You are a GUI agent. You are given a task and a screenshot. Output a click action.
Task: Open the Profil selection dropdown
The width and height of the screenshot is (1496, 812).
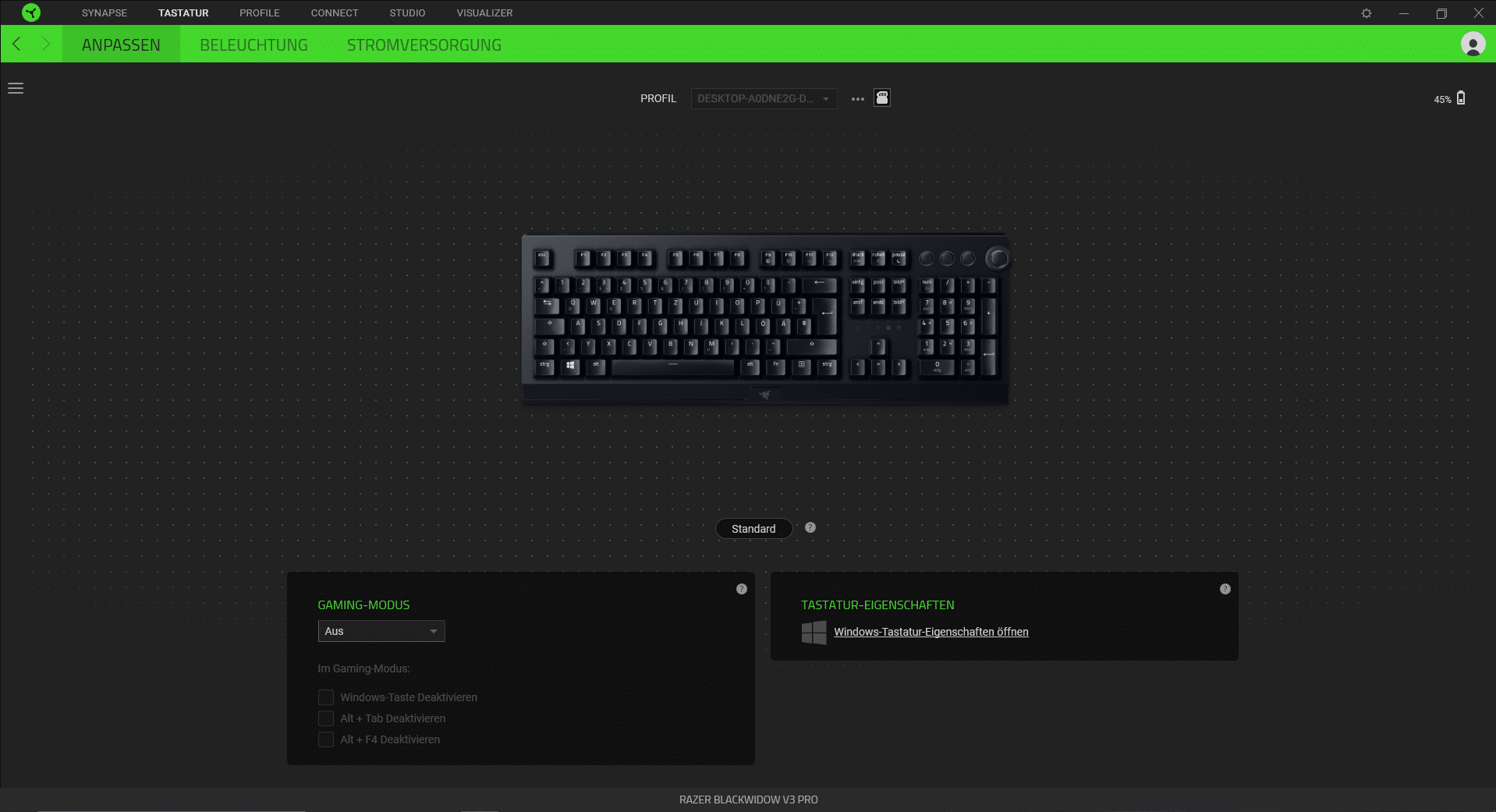pos(764,98)
